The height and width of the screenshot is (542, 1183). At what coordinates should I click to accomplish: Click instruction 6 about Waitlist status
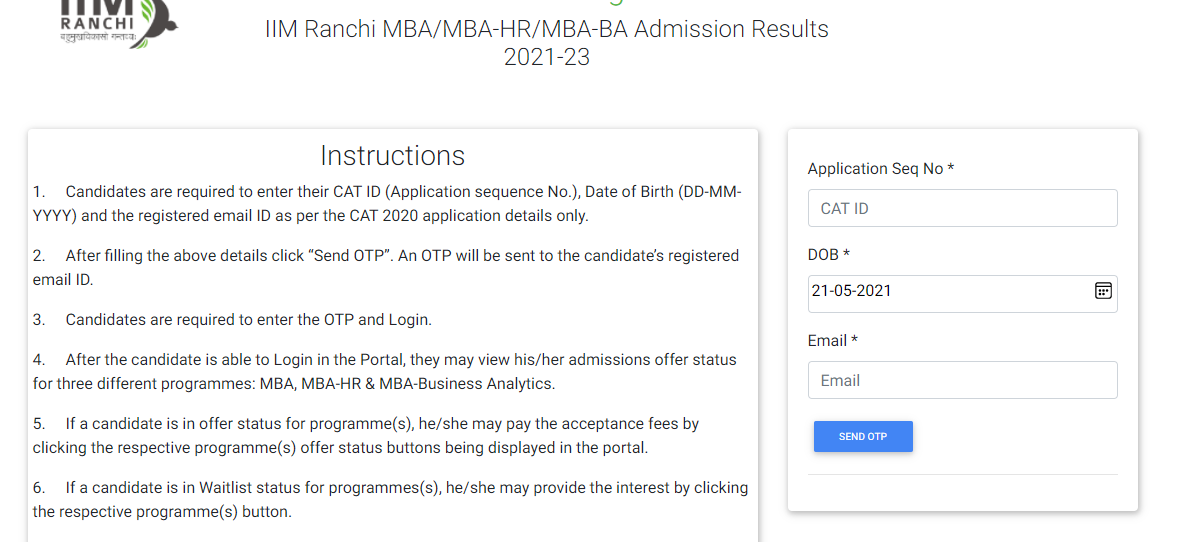point(390,500)
